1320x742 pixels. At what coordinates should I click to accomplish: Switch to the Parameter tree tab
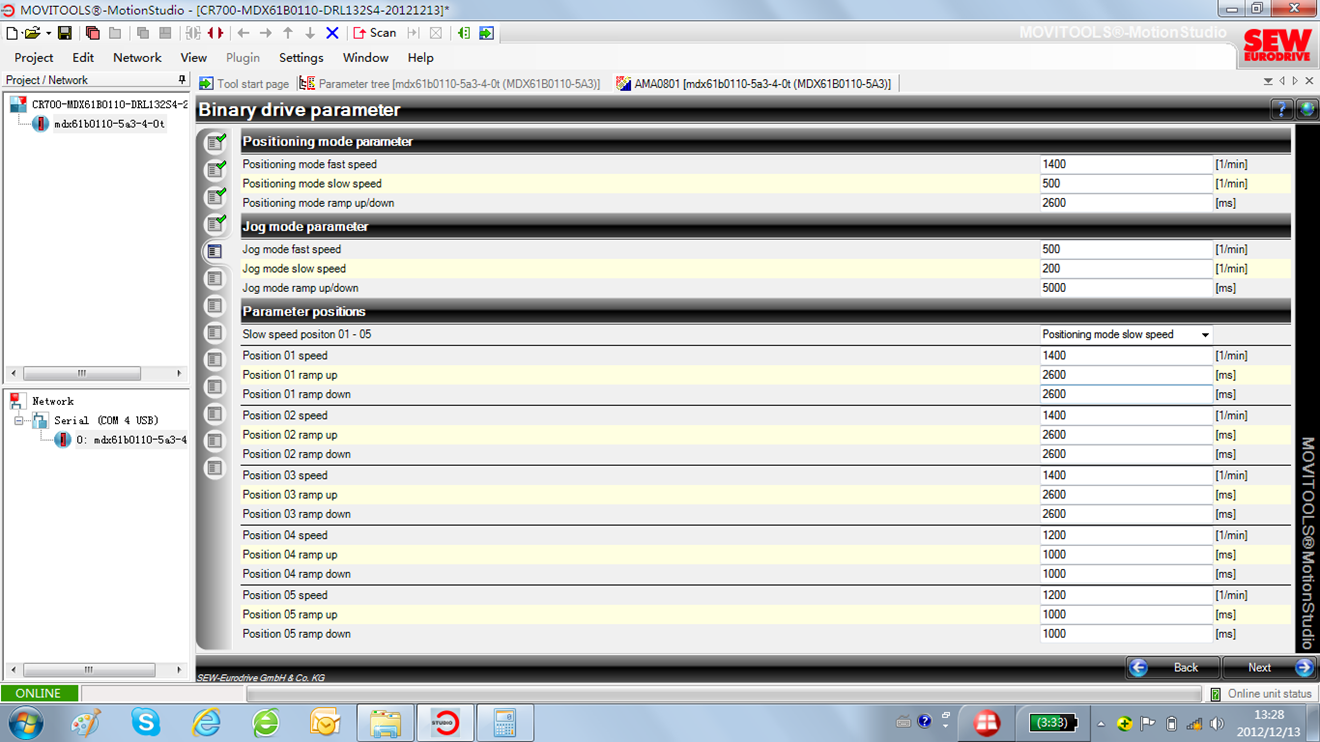tap(450, 84)
